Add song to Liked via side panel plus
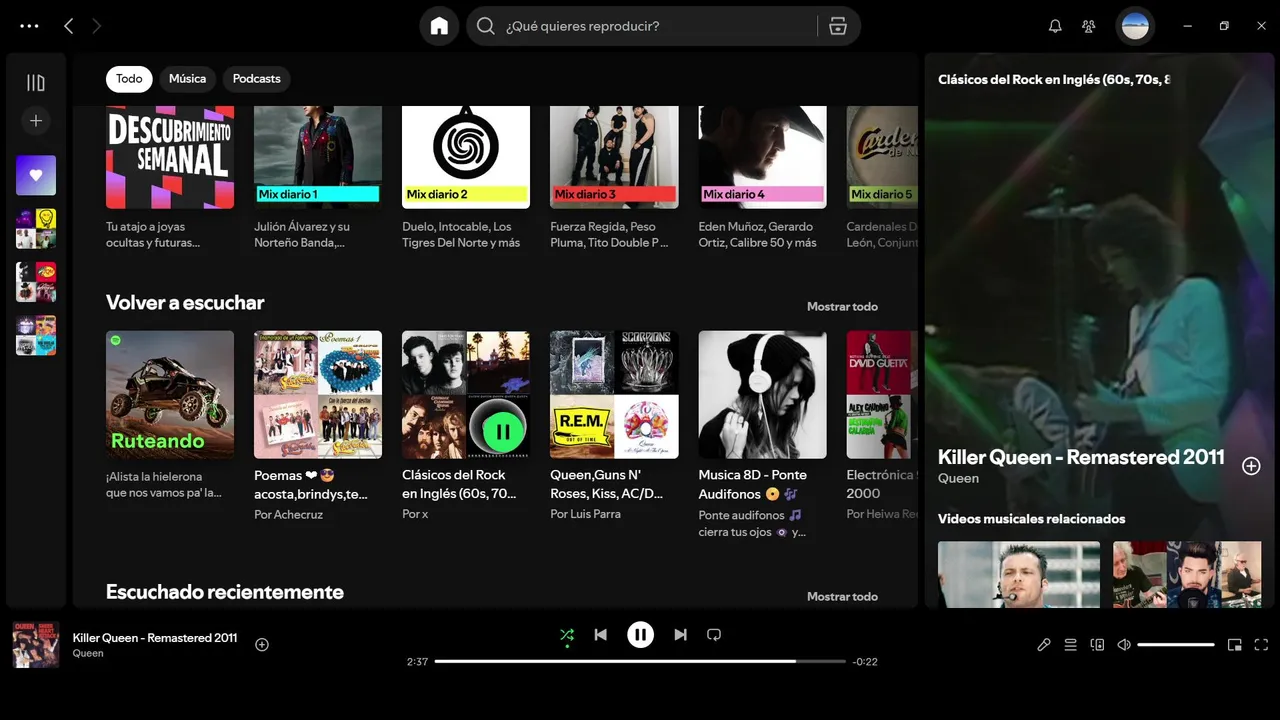Image resolution: width=1280 pixels, height=720 pixels. point(1251,465)
